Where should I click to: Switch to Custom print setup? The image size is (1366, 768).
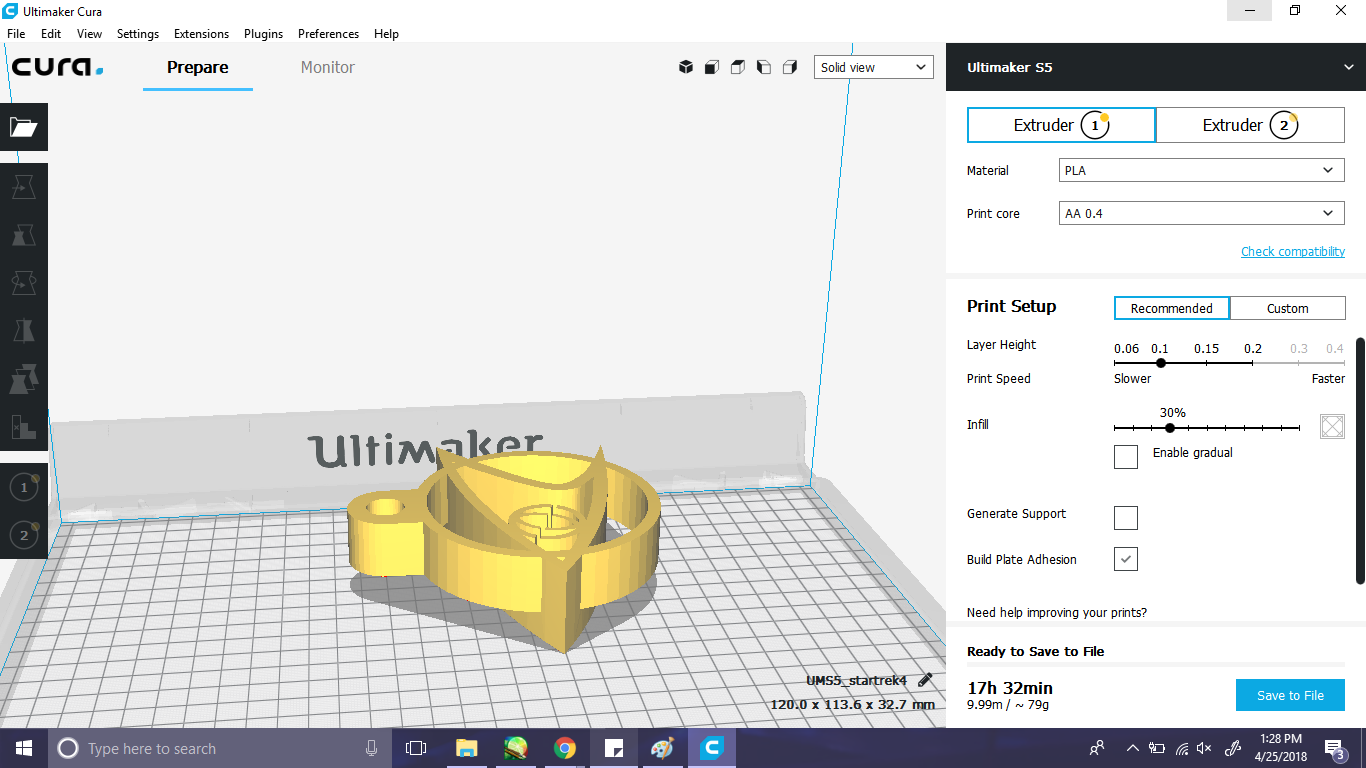click(x=1288, y=308)
